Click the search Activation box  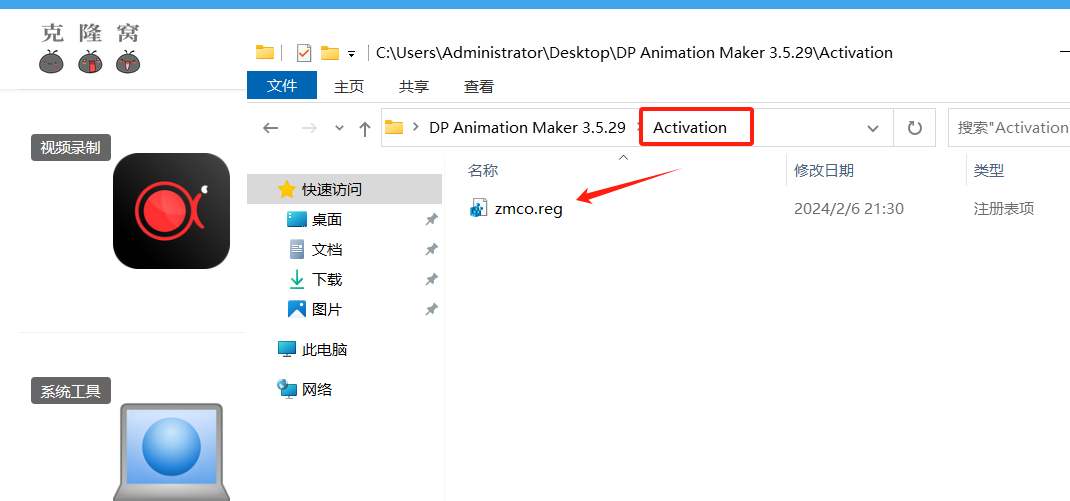1010,128
